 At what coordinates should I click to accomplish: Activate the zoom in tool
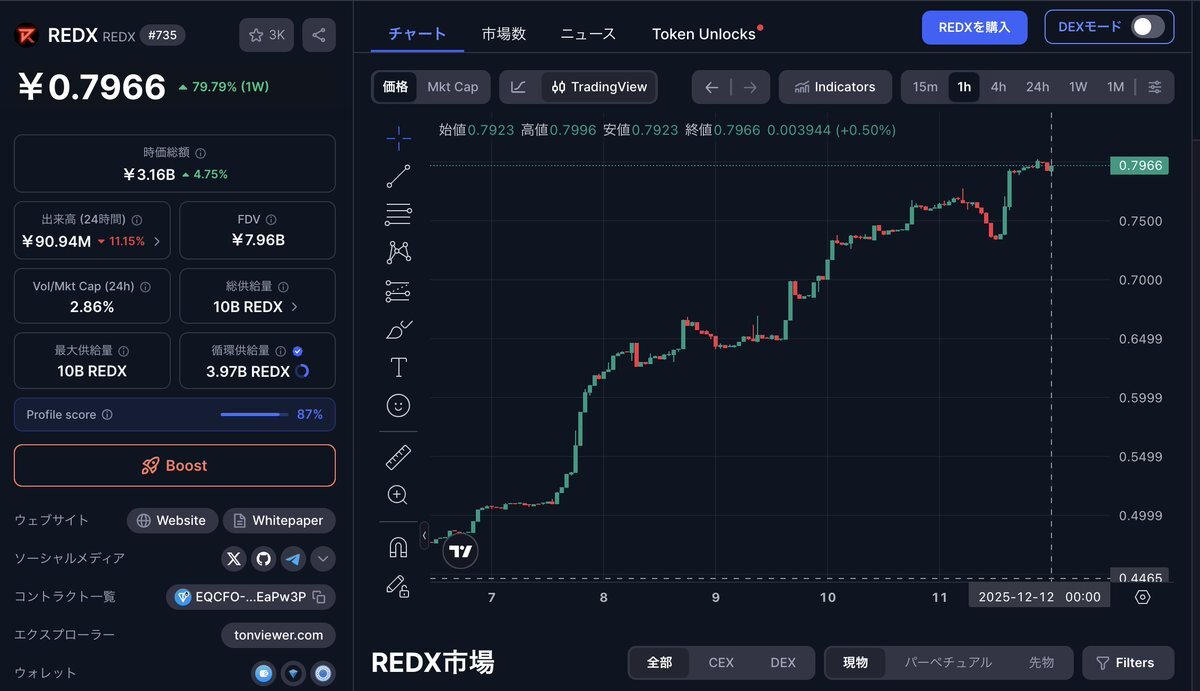point(398,495)
